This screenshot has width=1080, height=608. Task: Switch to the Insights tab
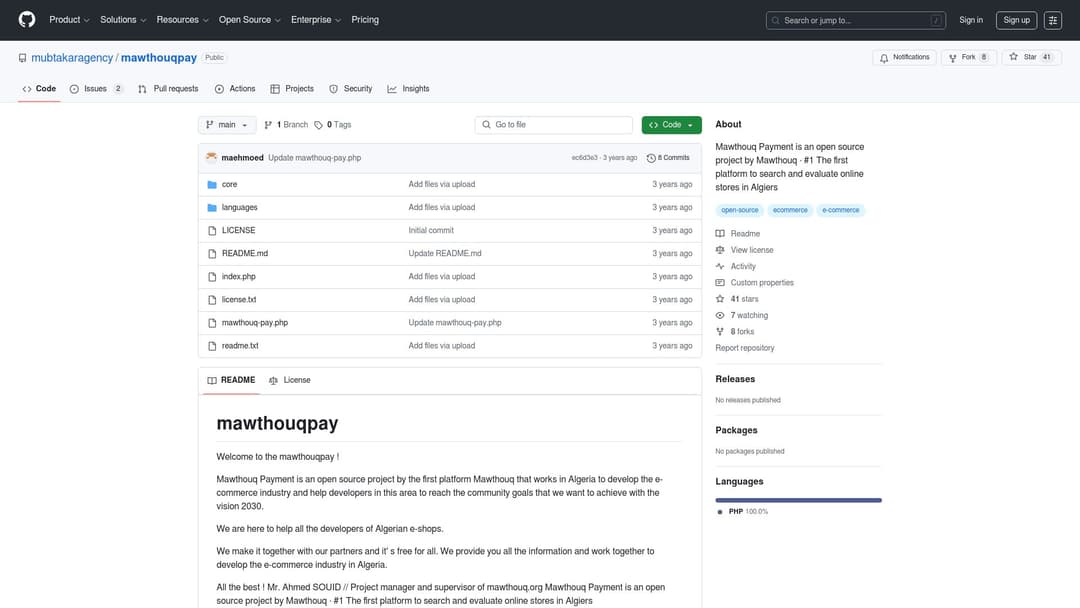tap(408, 89)
